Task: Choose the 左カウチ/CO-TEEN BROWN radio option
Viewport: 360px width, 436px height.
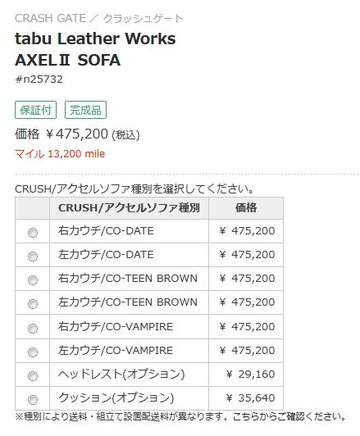Action: (x=33, y=304)
